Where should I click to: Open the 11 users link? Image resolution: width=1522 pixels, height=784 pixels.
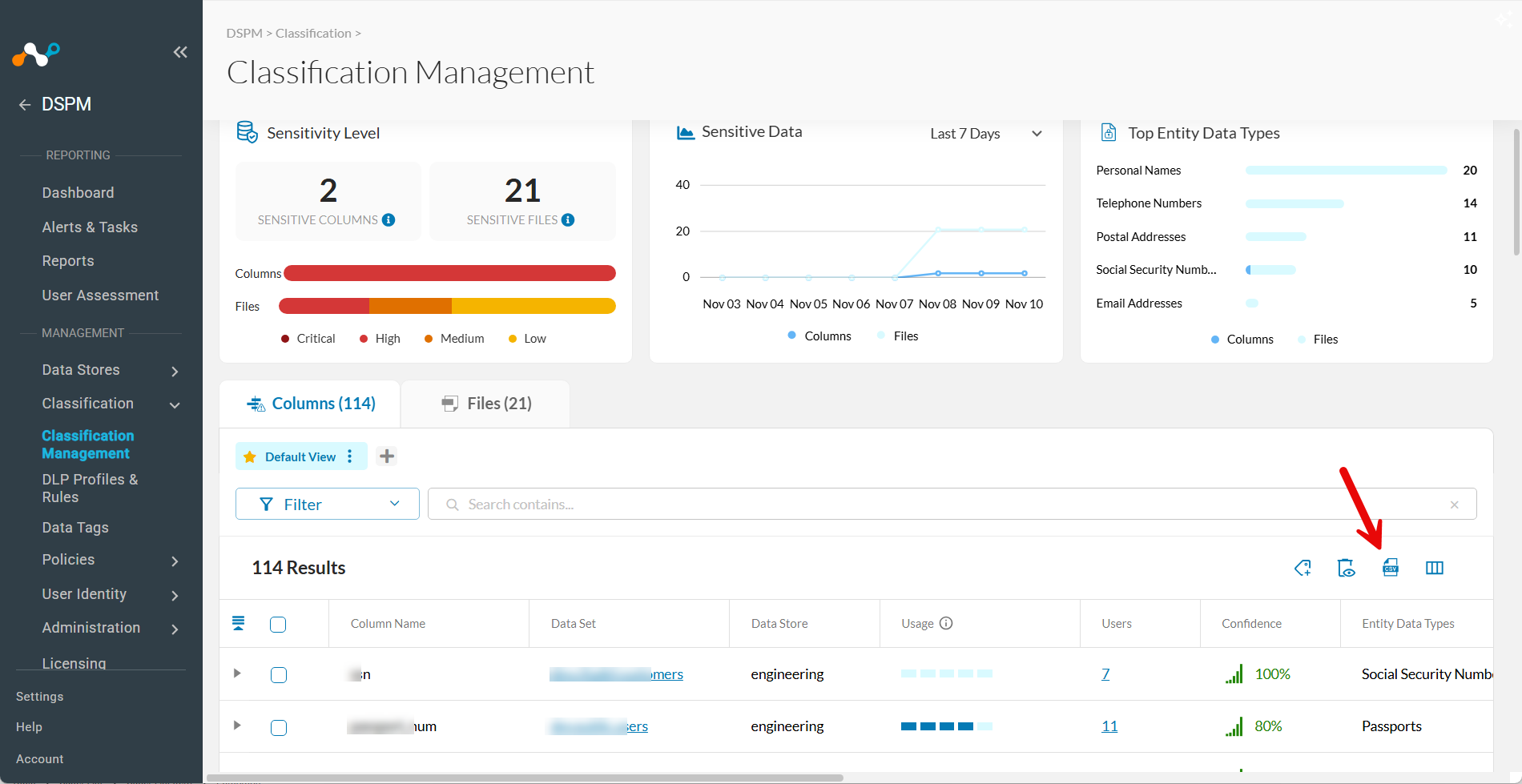click(1109, 726)
